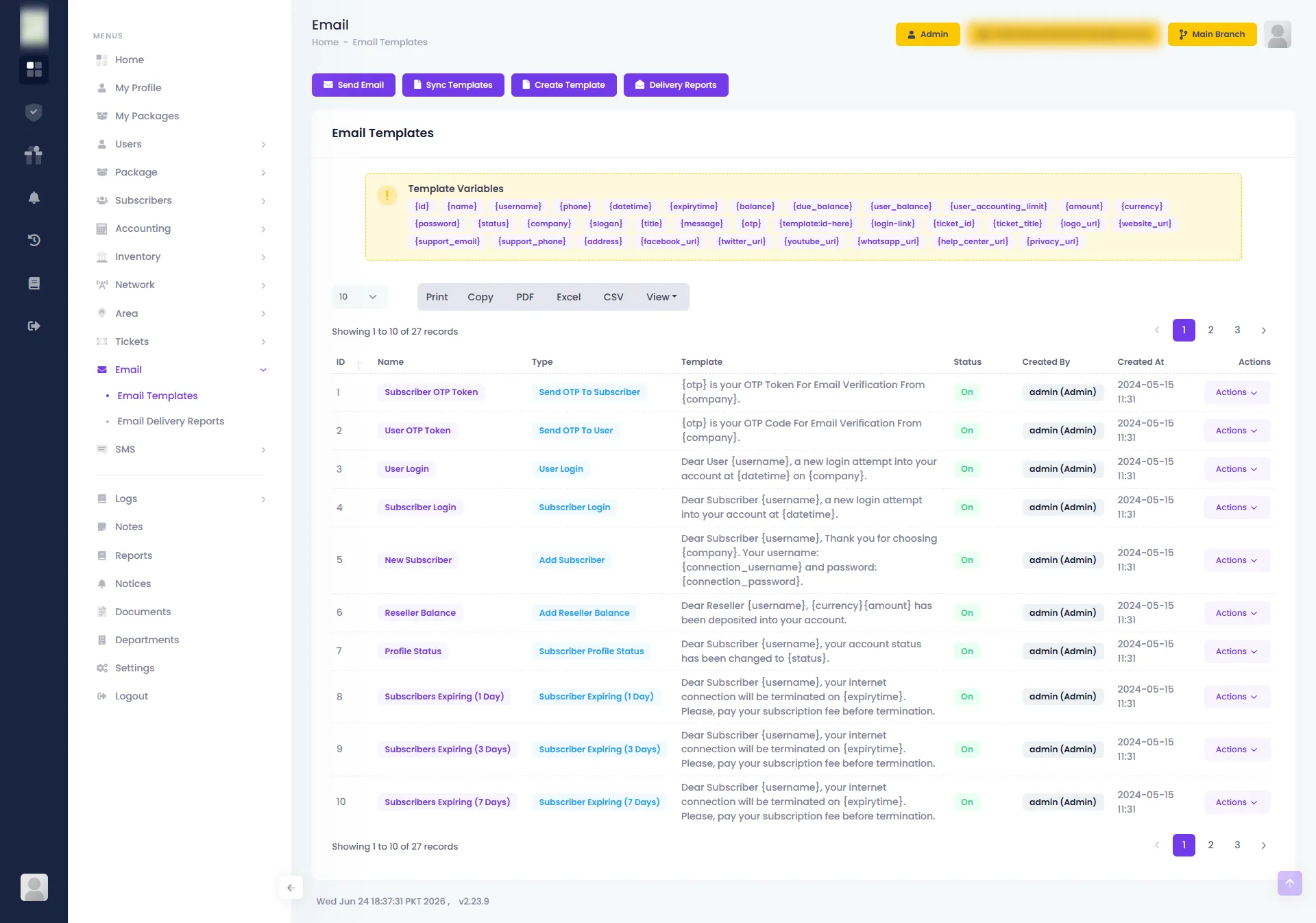Open the profile avatar in top right header
The width and height of the screenshot is (1316, 923).
1277,34
